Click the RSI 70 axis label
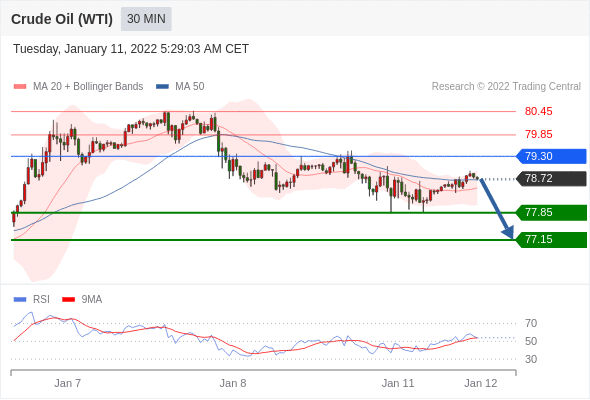The height and width of the screenshot is (400, 590). point(531,323)
